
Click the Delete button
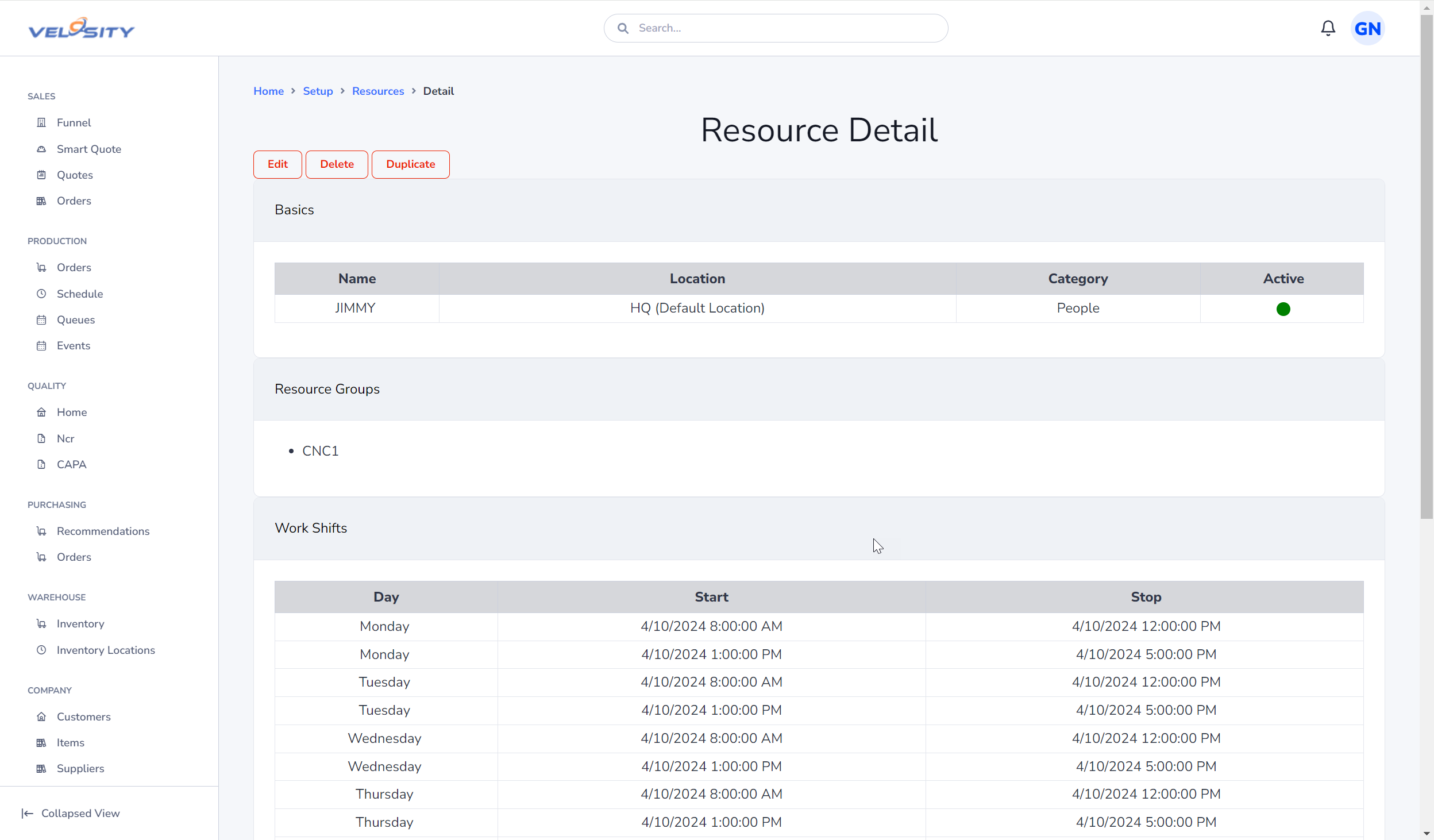pyautogui.click(x=337, y=164)
